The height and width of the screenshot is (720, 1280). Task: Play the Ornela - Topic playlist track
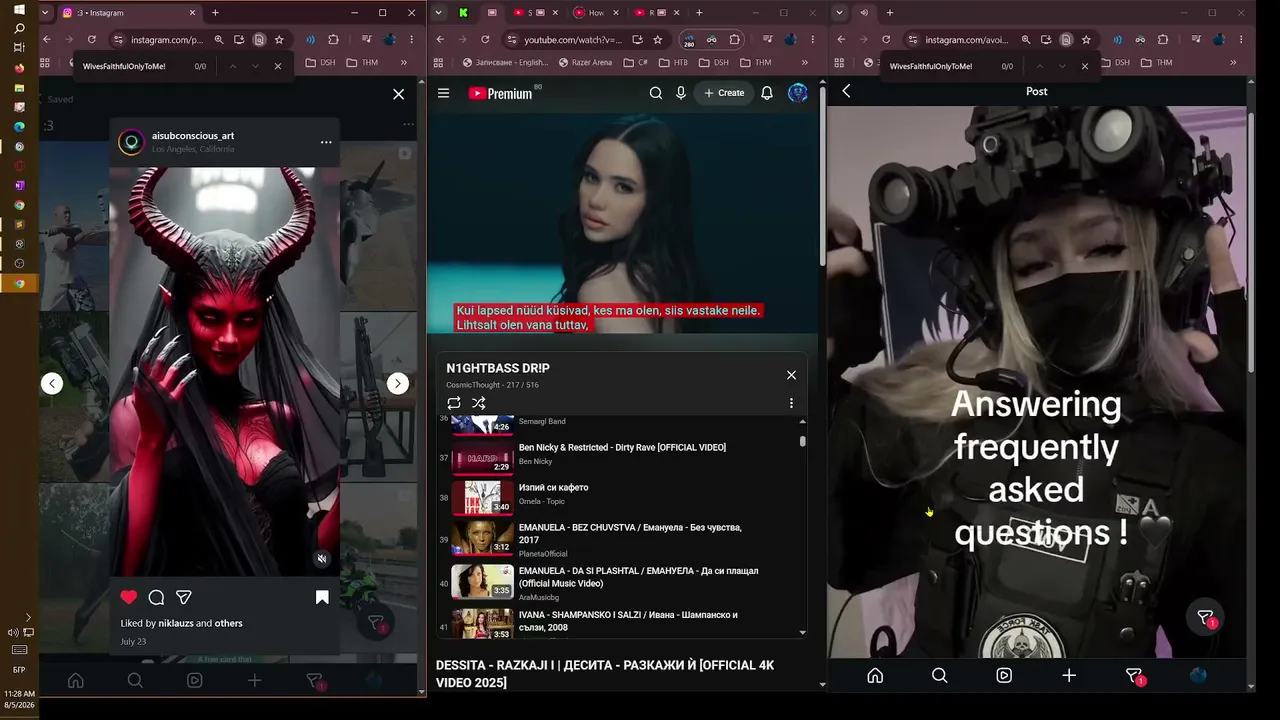click(620, 497)
